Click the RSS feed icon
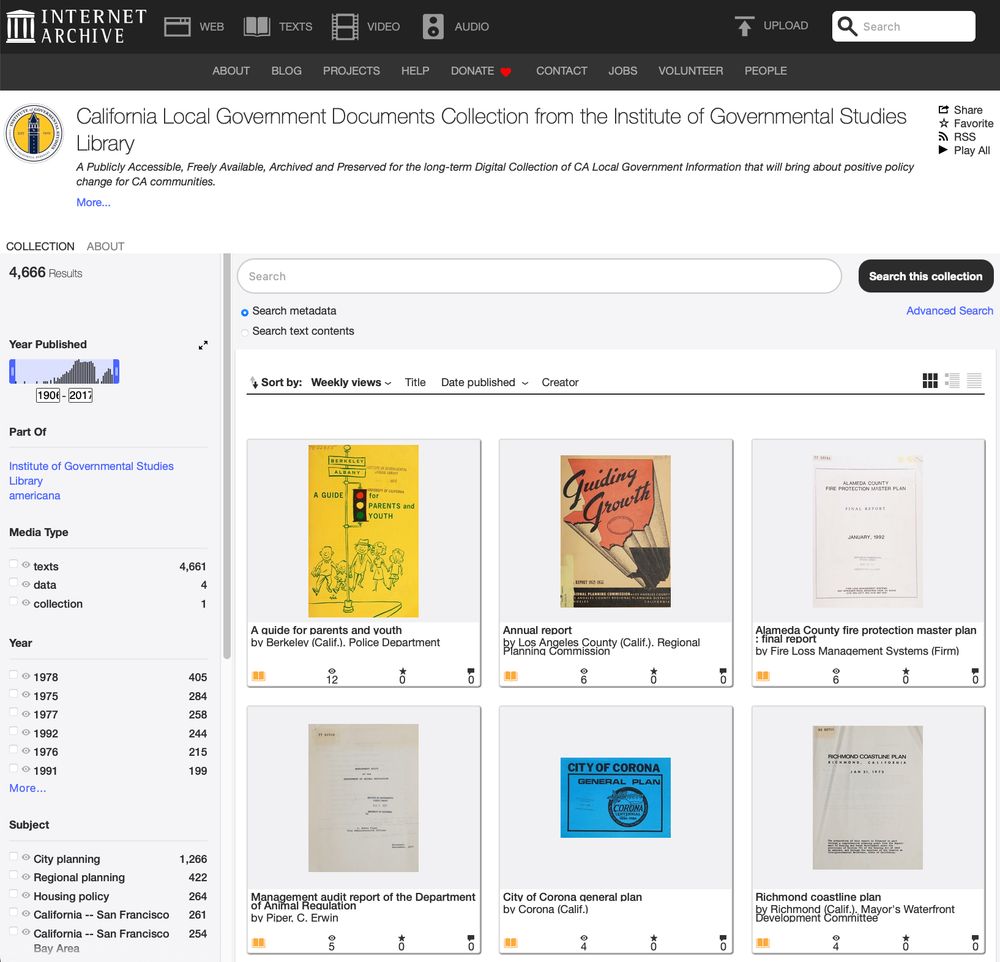 (944, 137)
